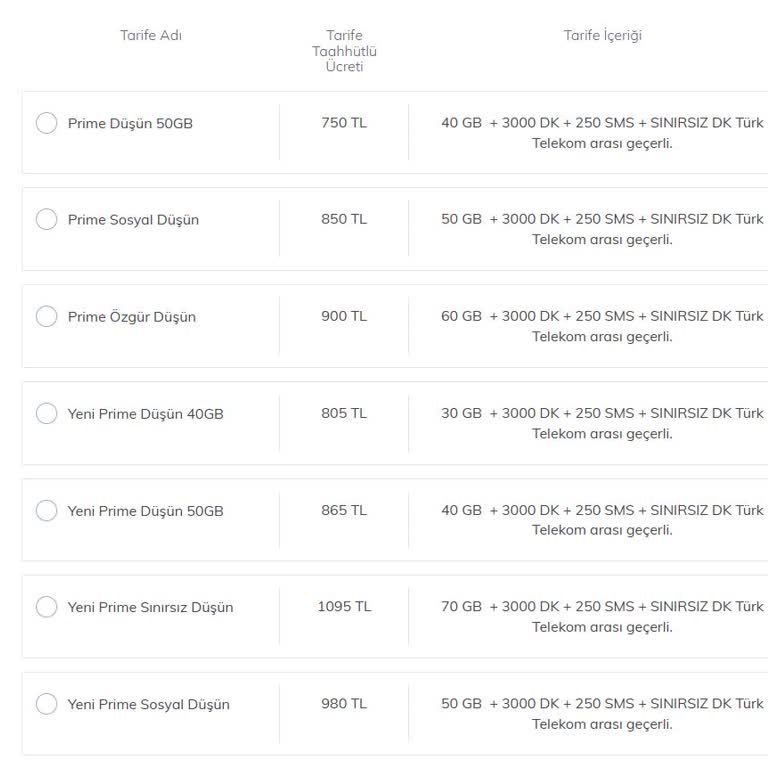
Task: Click the Yeni Prime Sınırsız Düşün name label
Action: [x=150, y=607]
